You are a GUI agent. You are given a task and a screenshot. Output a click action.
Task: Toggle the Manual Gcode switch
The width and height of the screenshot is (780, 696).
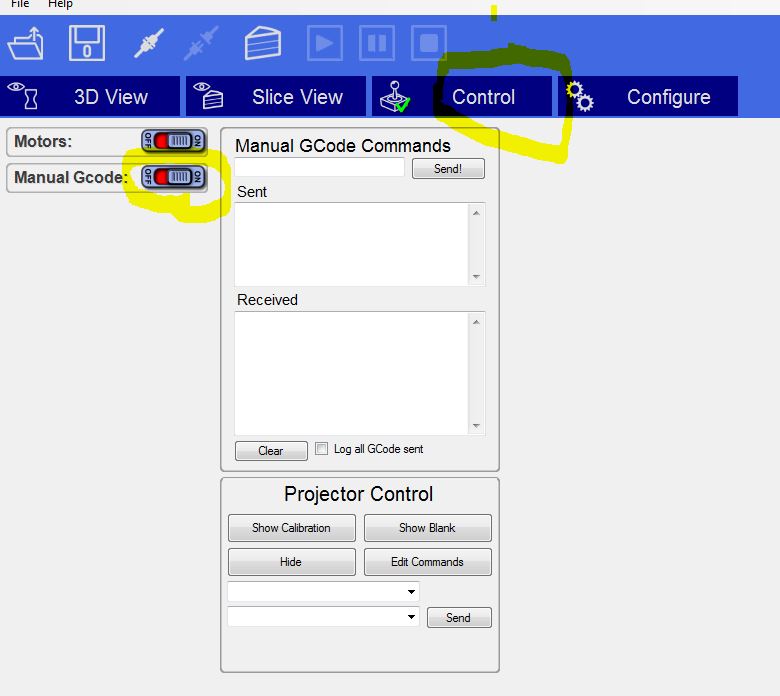tap(173, 177)
